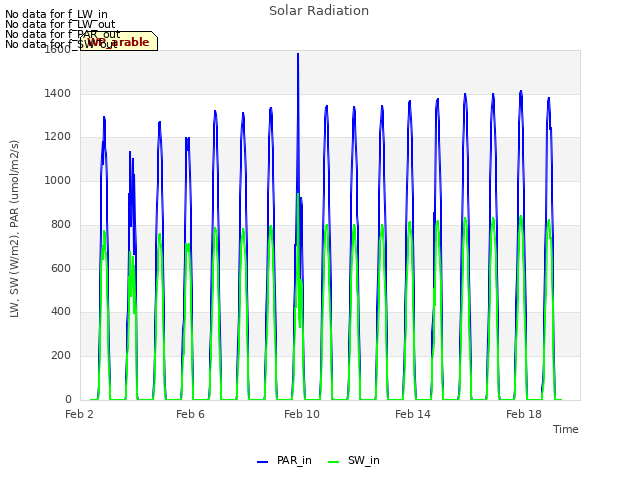The height and width of the screenshot is (480, 640).
Task: Click the Feb 14 x-axis tick label
Action: pos(413,414)
